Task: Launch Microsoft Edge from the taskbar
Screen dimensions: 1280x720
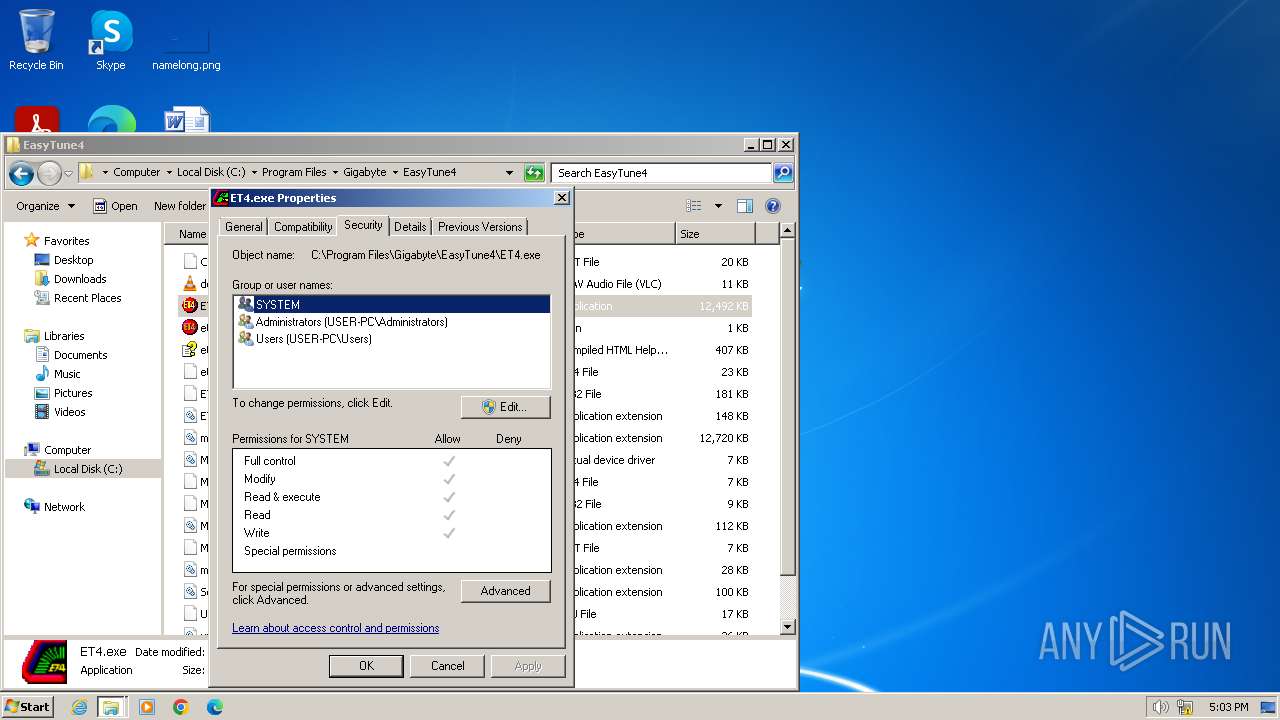Action: 215,707
